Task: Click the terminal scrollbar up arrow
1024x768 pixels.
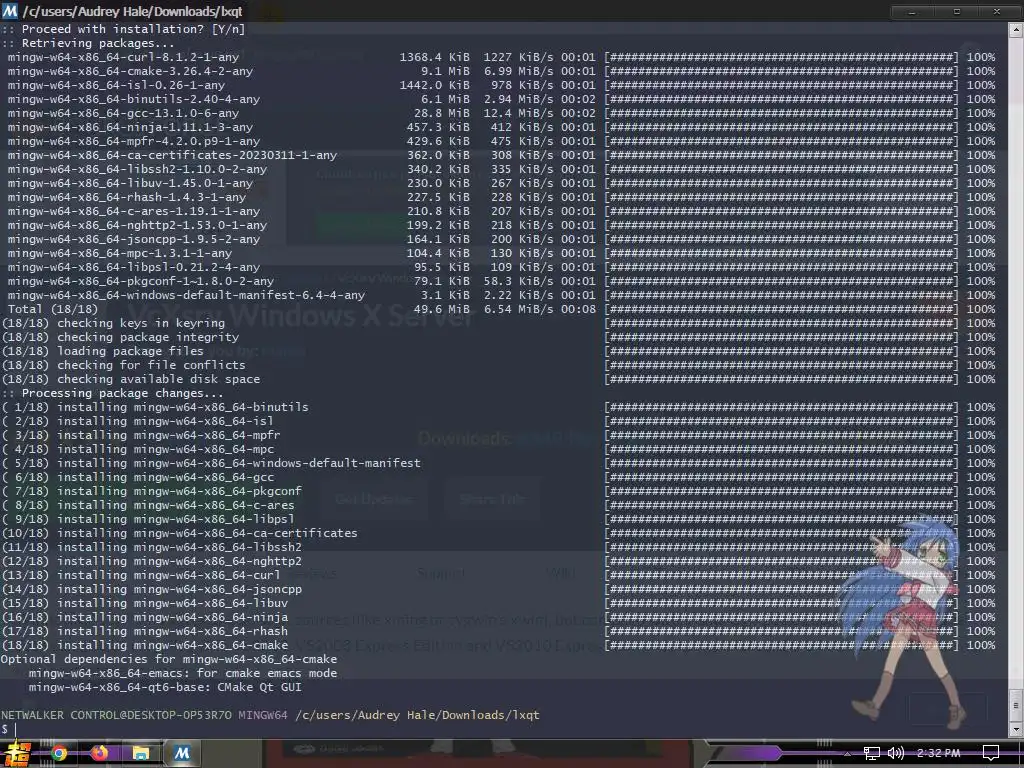Action: coord(1016,30)
